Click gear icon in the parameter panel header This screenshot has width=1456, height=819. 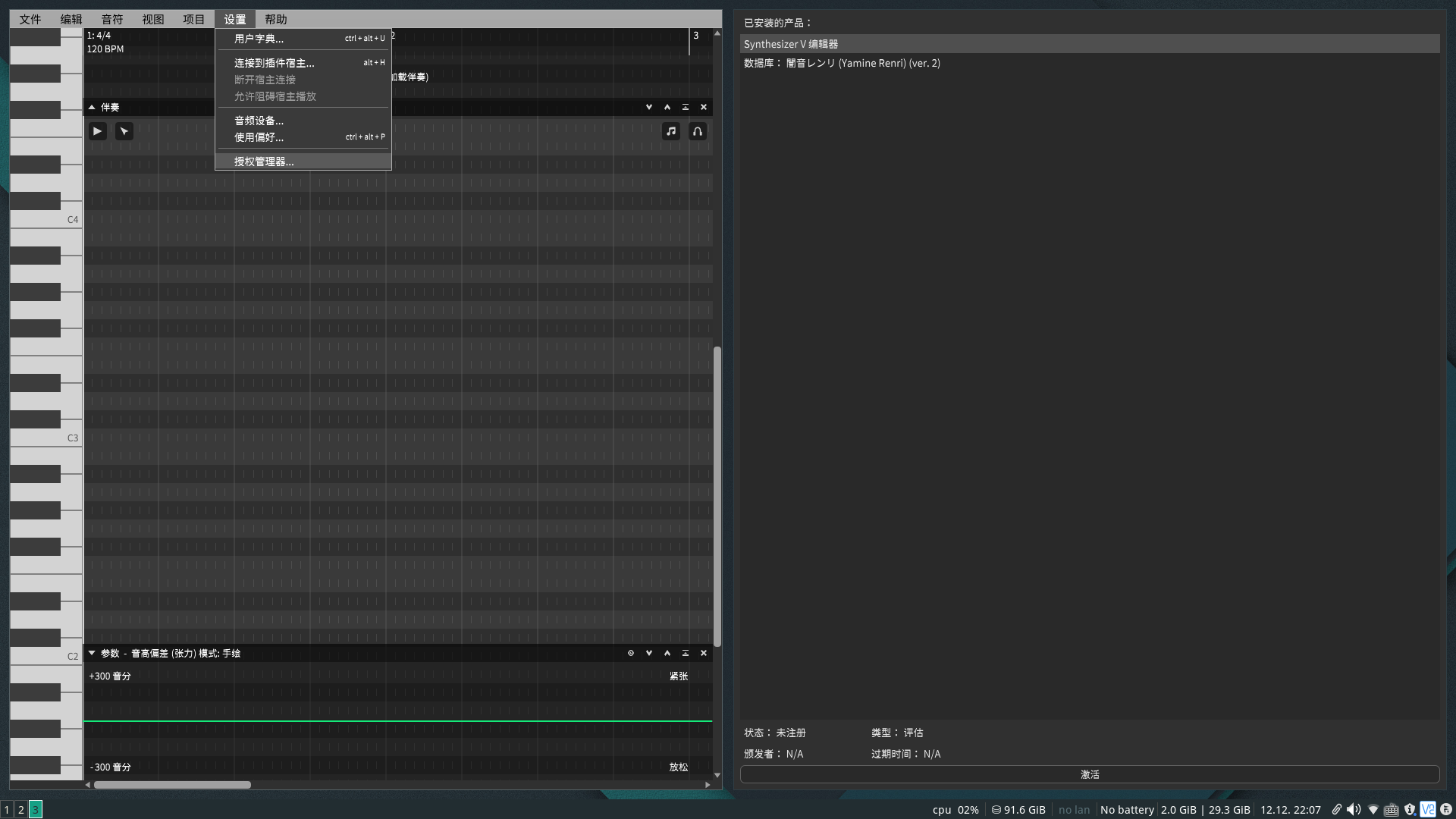(x=630, y=653)
